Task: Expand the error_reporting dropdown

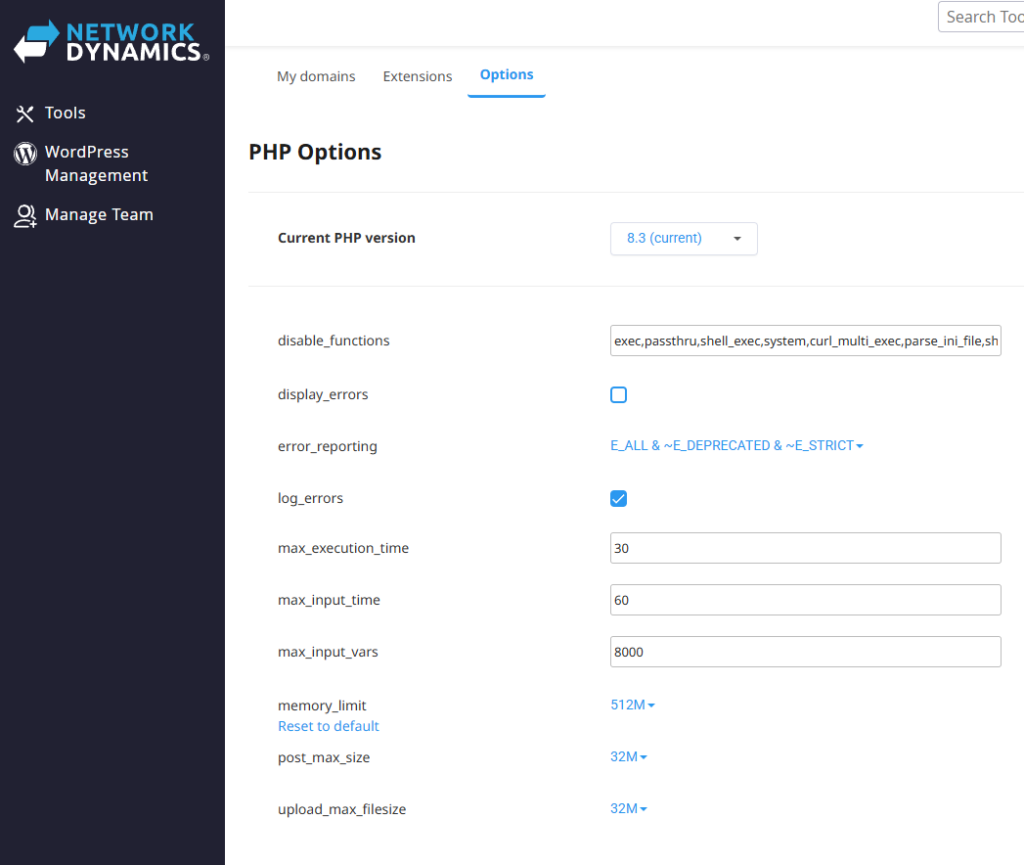Action: pyautogui.click(x=736, y=446)
